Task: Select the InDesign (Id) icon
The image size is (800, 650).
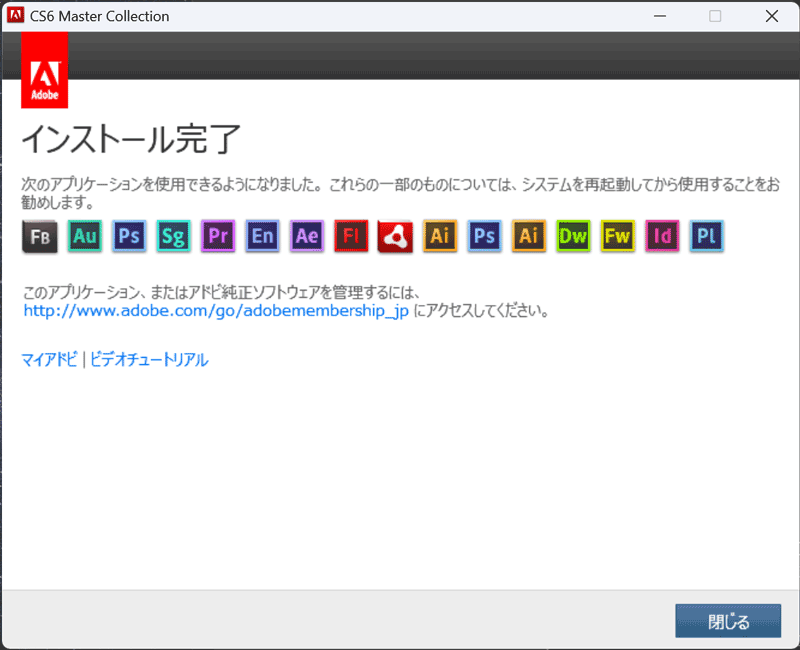Action: [662, 236]
